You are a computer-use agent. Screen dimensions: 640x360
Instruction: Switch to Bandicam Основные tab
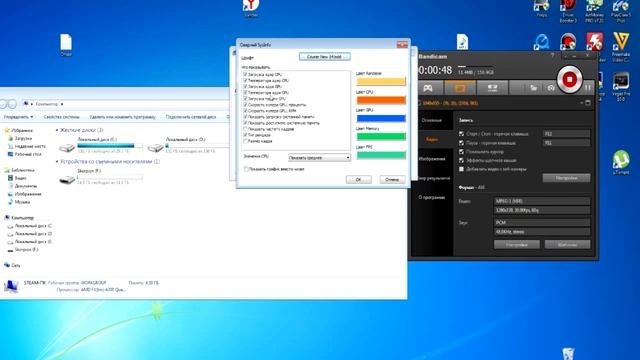[x=432, y=120]
